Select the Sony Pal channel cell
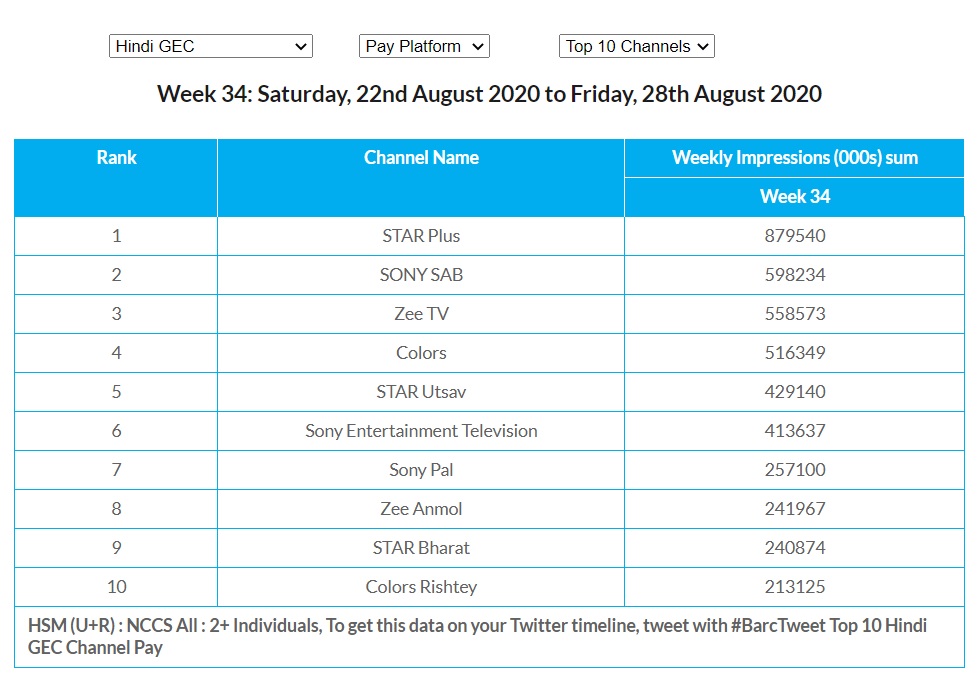 tap(421, 470)
